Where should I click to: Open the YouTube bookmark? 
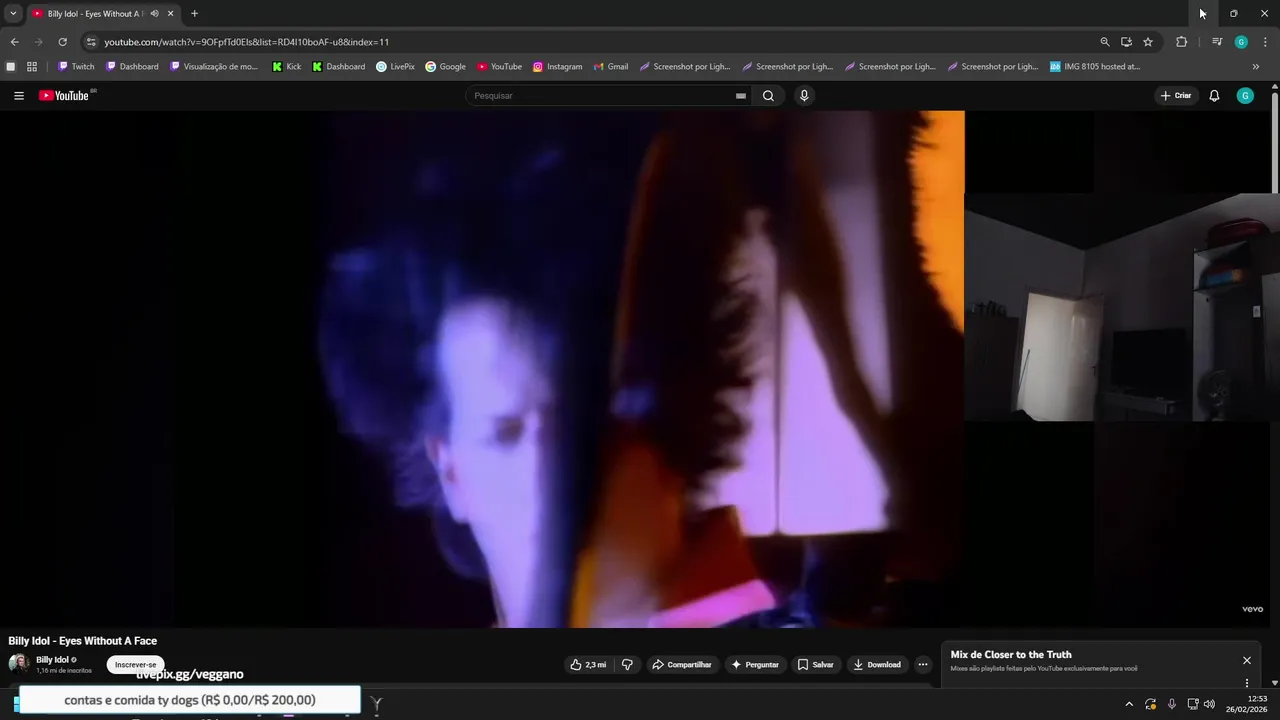point(499,67)
